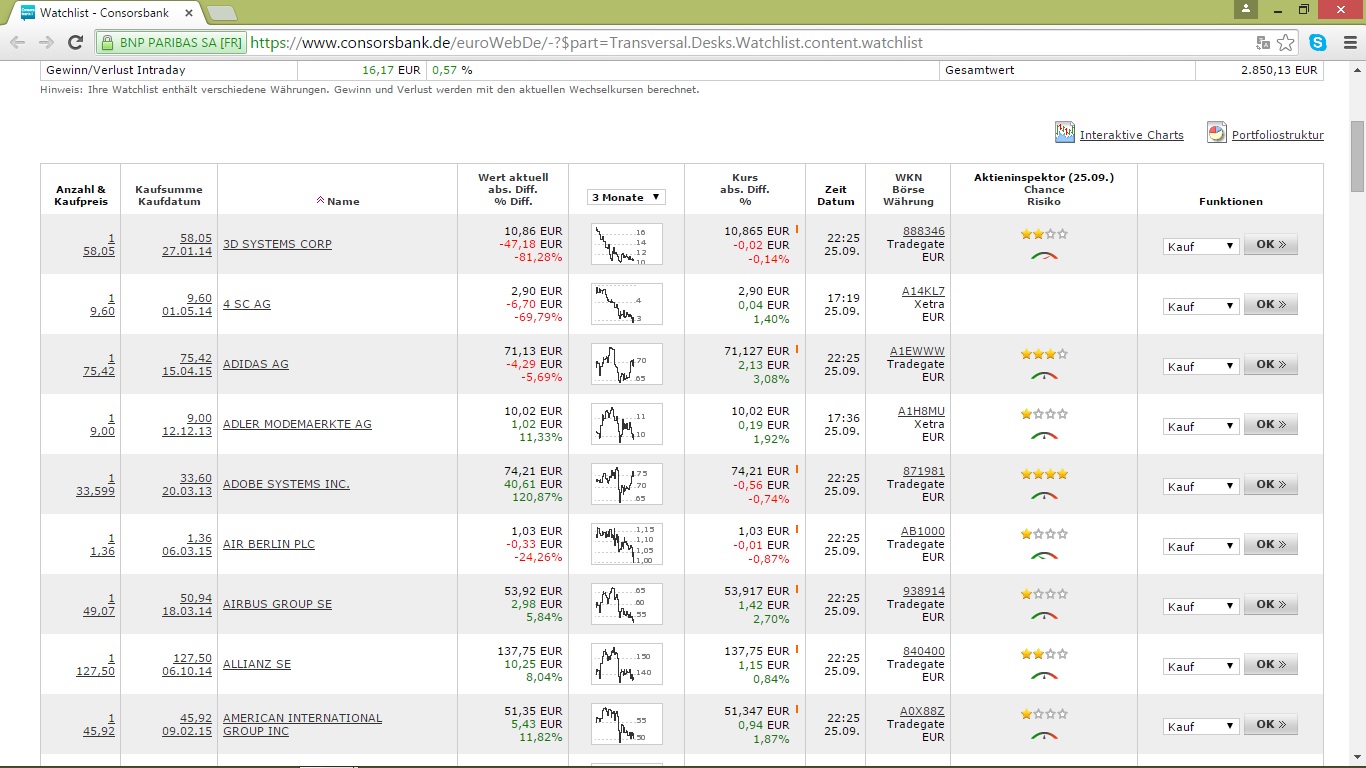Reload the Consorsbank page

(75, 43)
